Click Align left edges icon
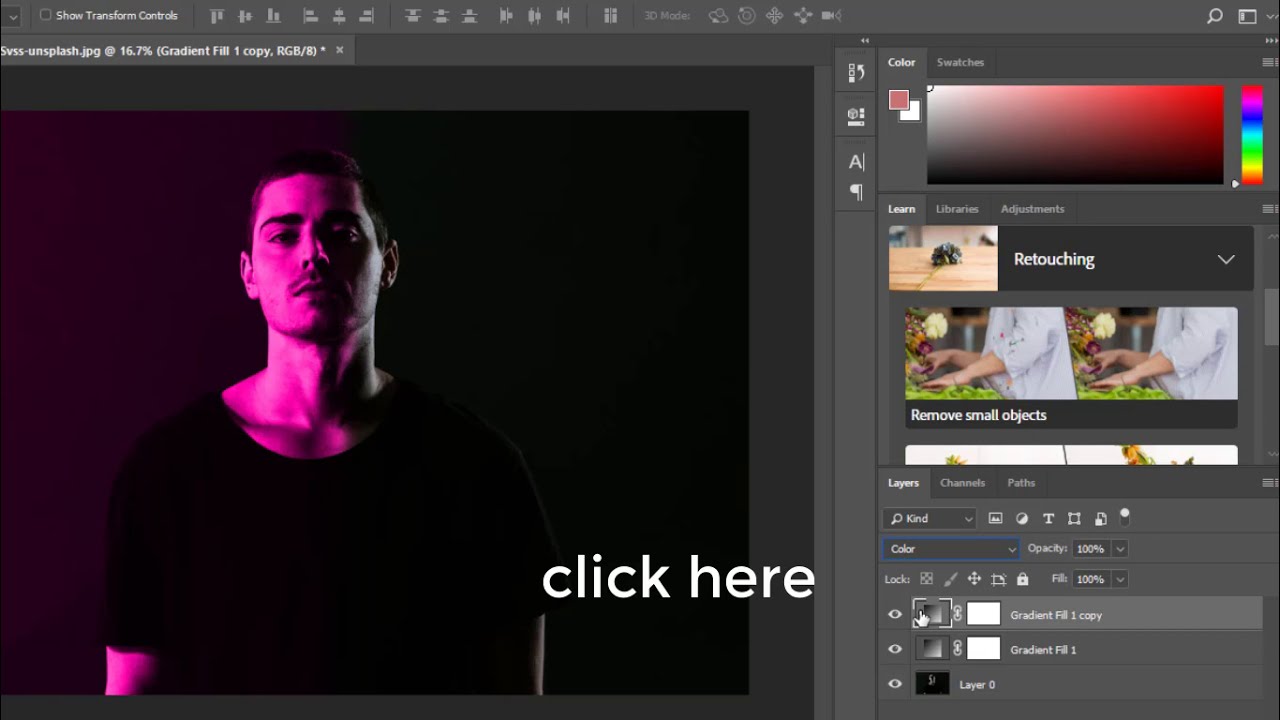Viewport: 1280px width, 720px height. (311, 15)
